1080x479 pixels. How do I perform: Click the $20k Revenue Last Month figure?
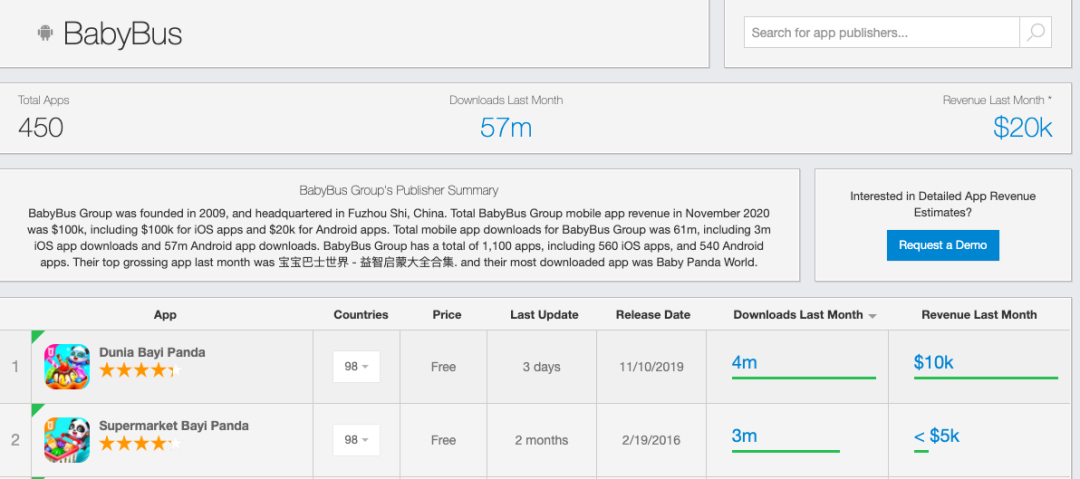point(1022,127)
